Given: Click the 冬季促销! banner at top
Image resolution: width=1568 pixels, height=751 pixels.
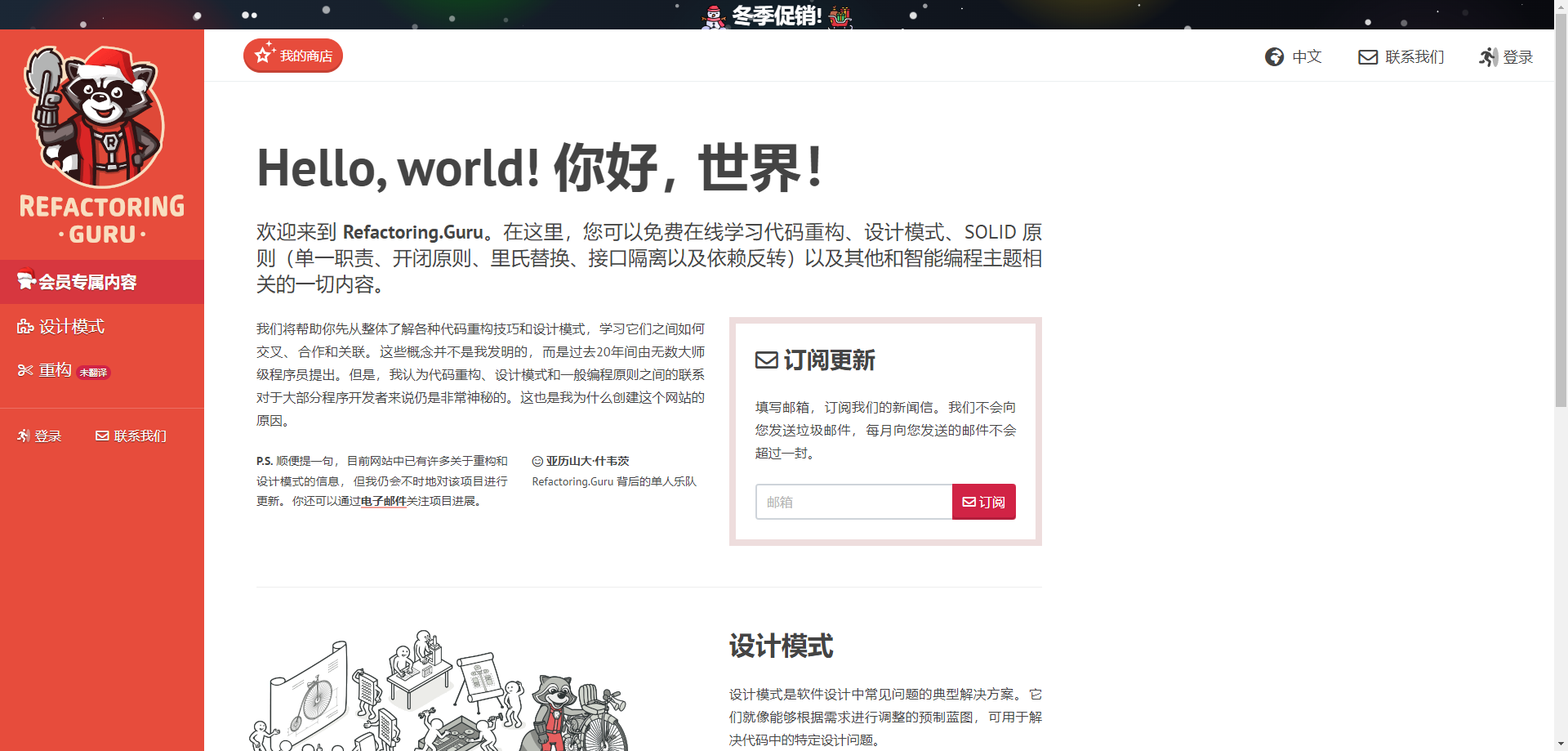Looking at the screenshot, I should point(777,15).
